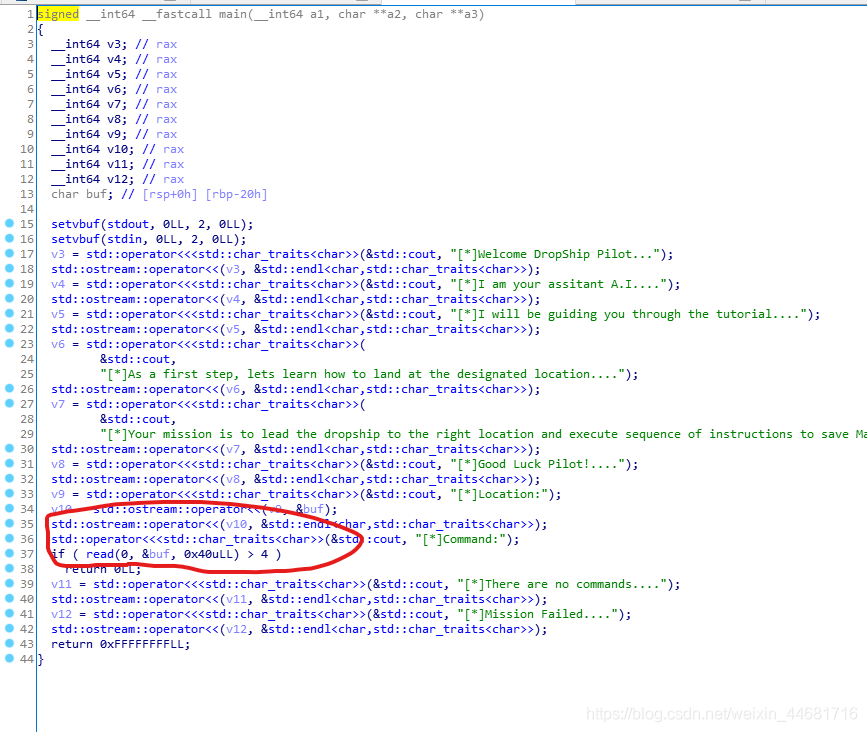Click string "[*]There are no commands...."
Image resolution: width=867 pixels, height=732 pixels.
pos(562,584)
